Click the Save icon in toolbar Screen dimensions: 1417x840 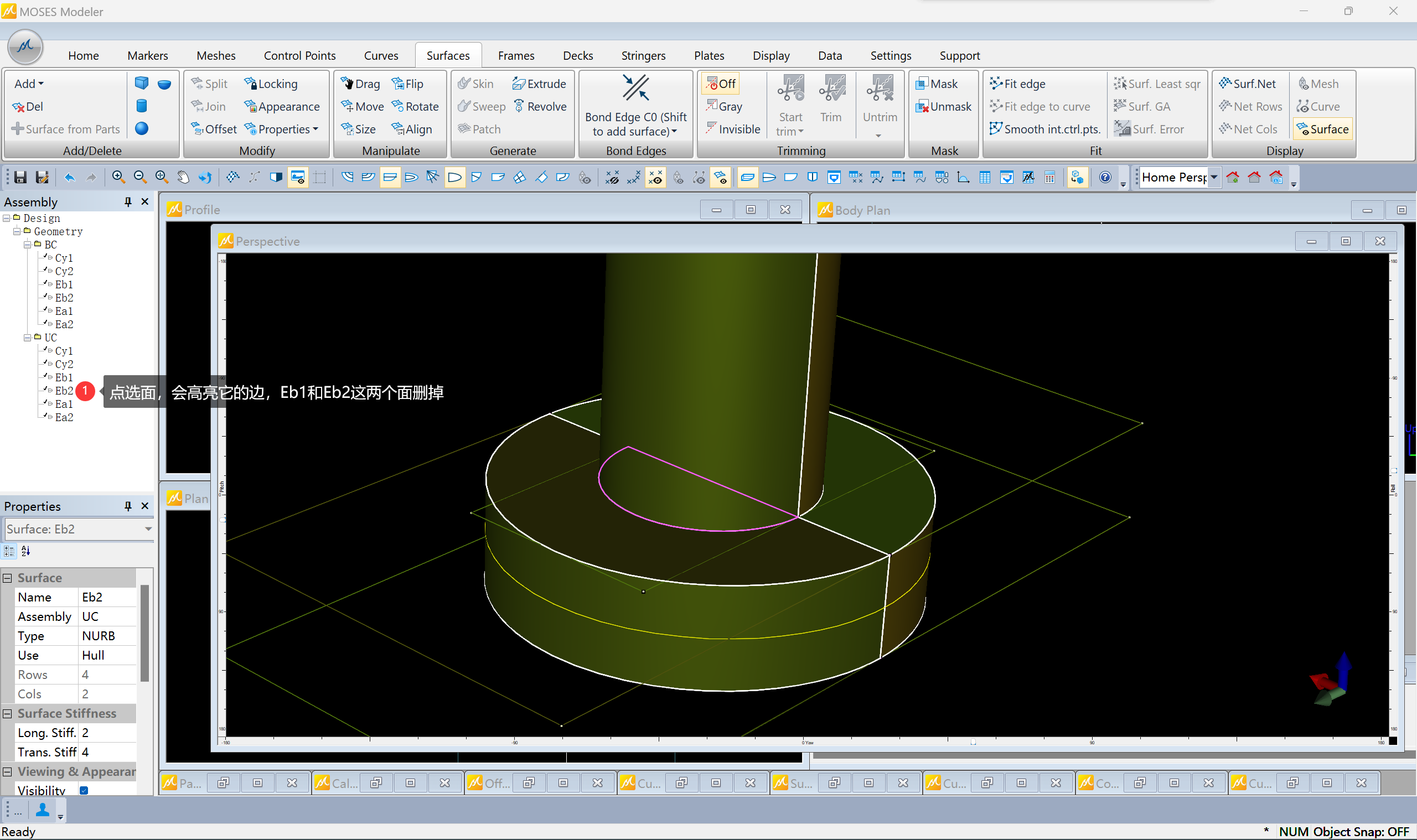point(20,177)
